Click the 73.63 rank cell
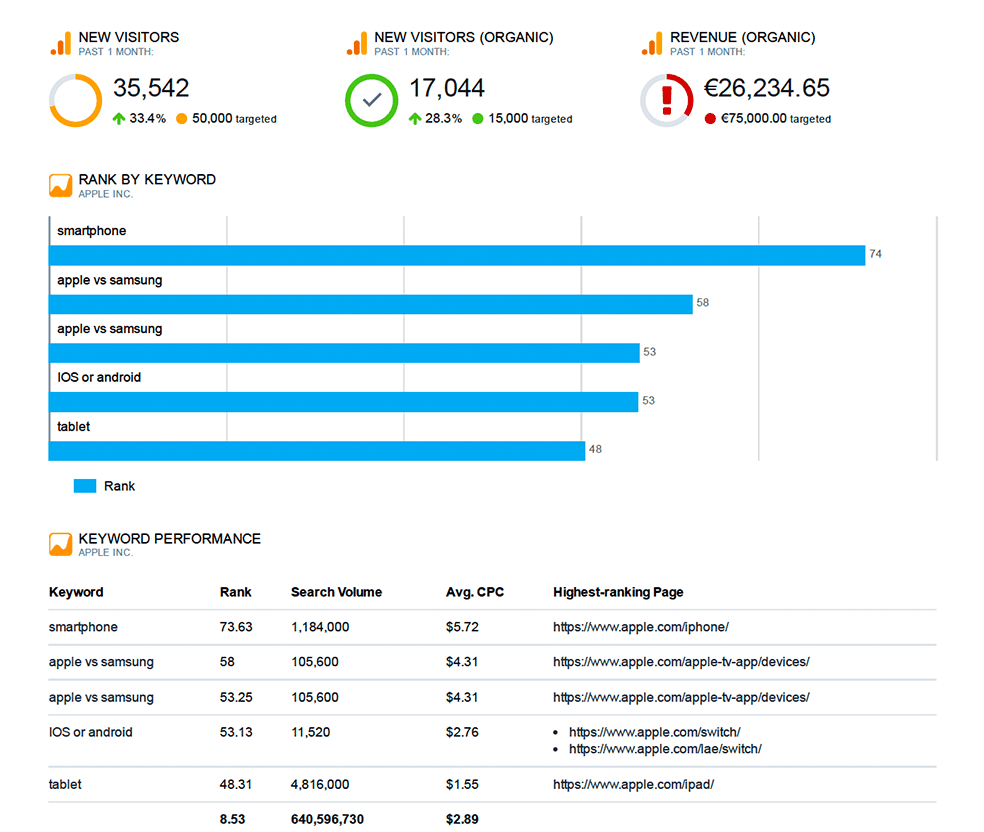Screen dimensions: 984x832 click(236, 627)
